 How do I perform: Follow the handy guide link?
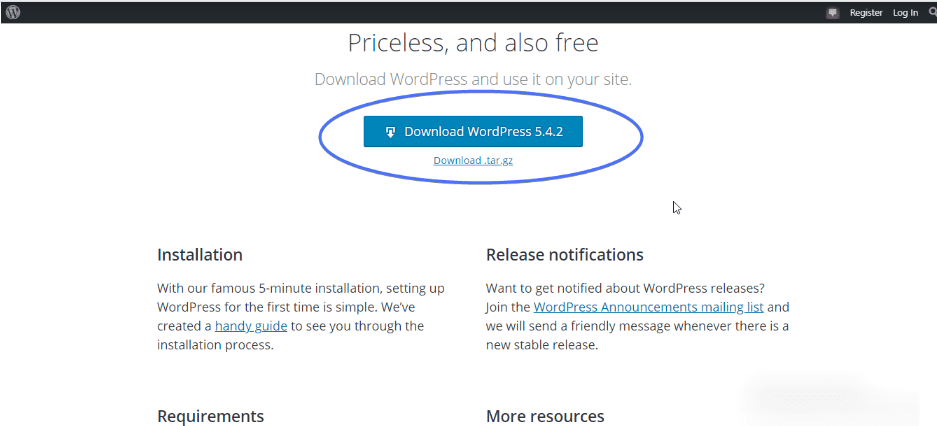point(251,326)
